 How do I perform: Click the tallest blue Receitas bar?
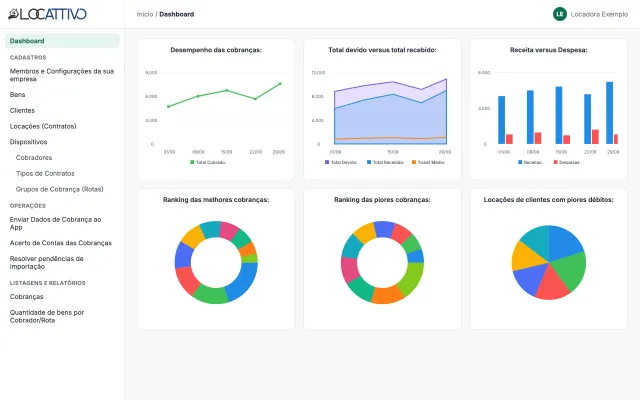click(x=609, y=113)
